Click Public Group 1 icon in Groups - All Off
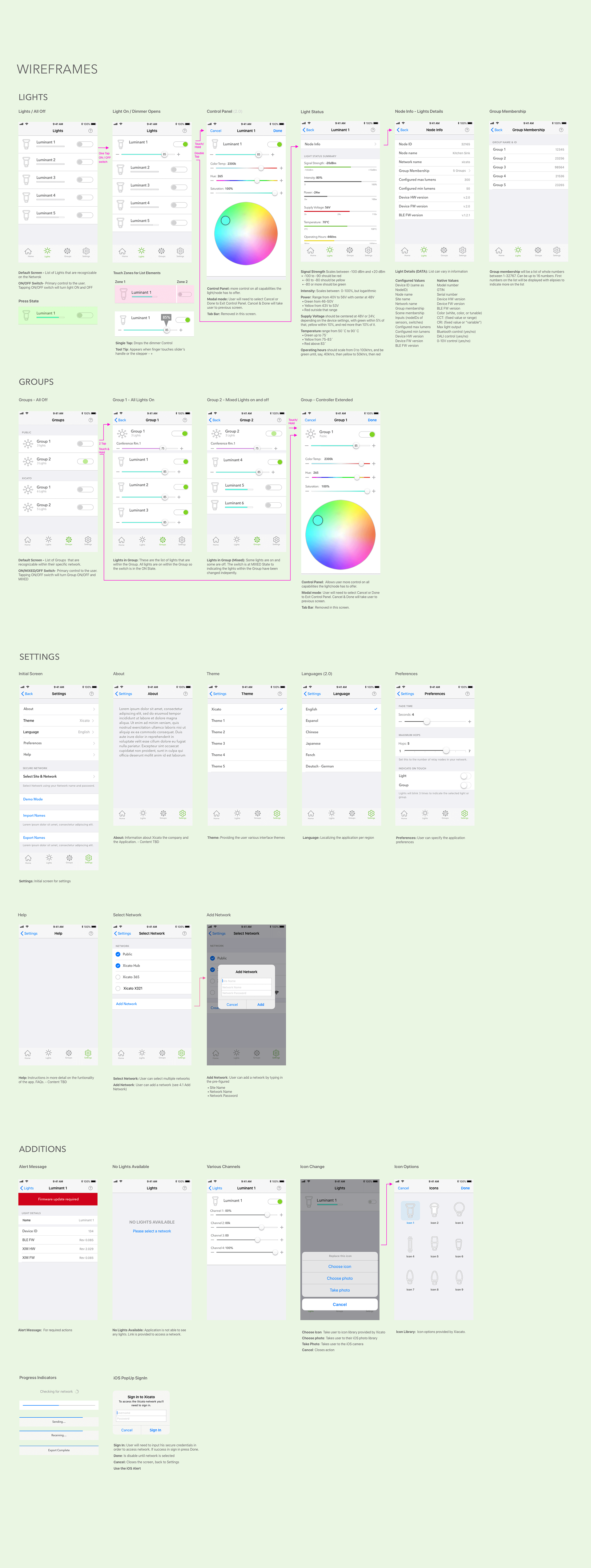This screenshot has height=1568, width=591. (x=28, y=444)
